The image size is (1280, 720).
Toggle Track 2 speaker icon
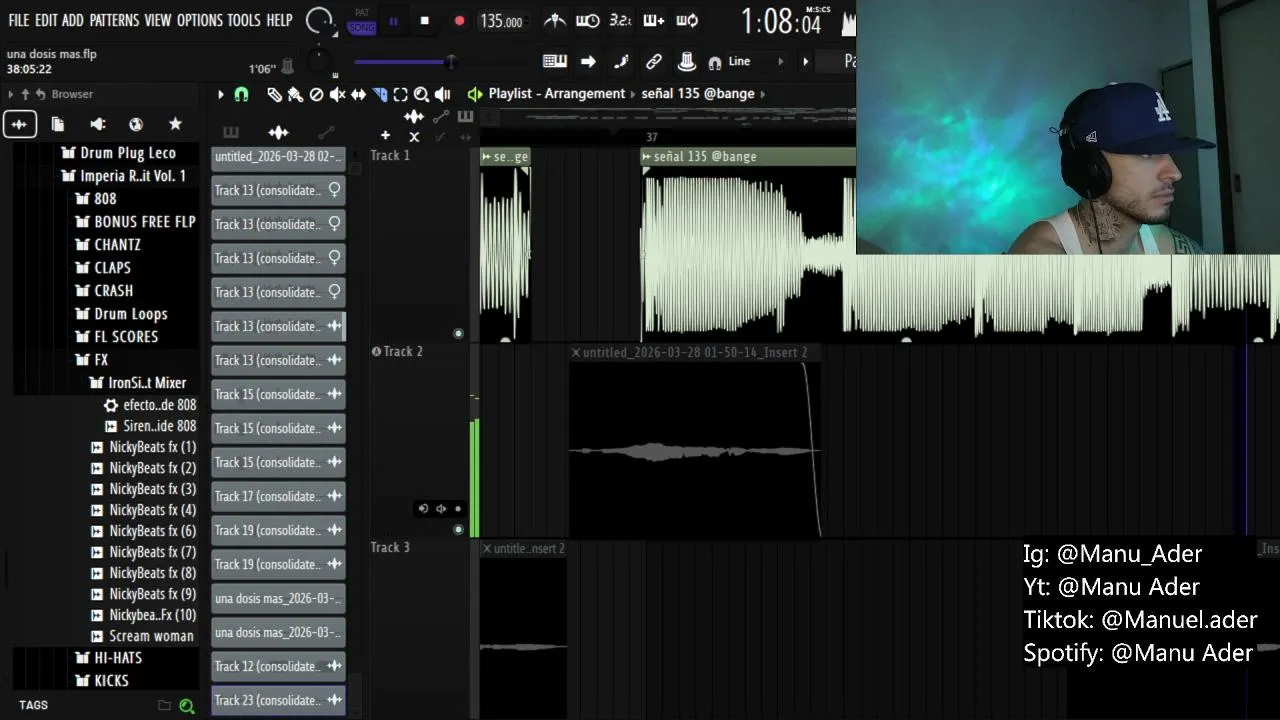click(441, 509)
